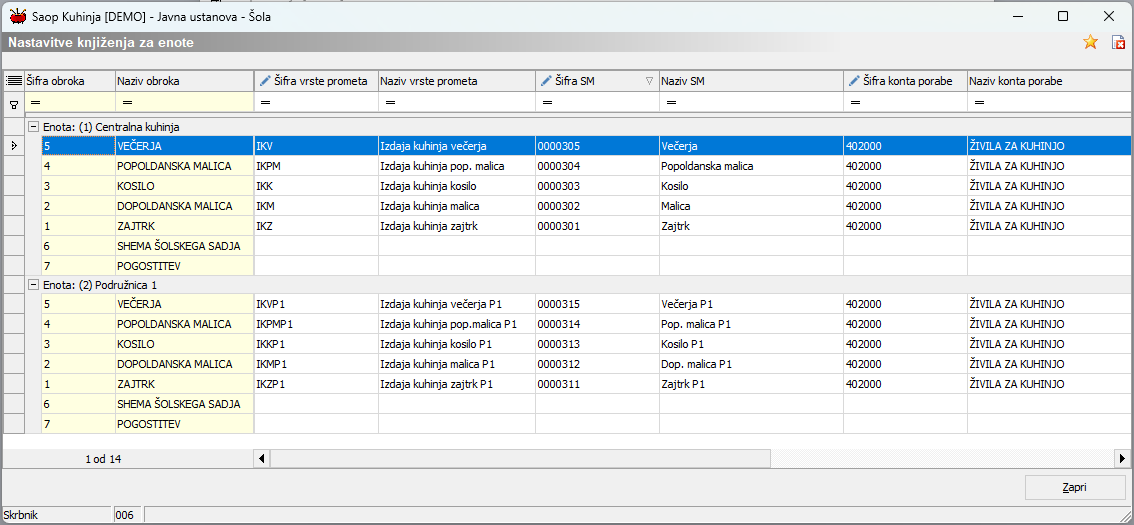Sort by Naziv obroka column header
1134x525 pixels.
click(183, 81)
